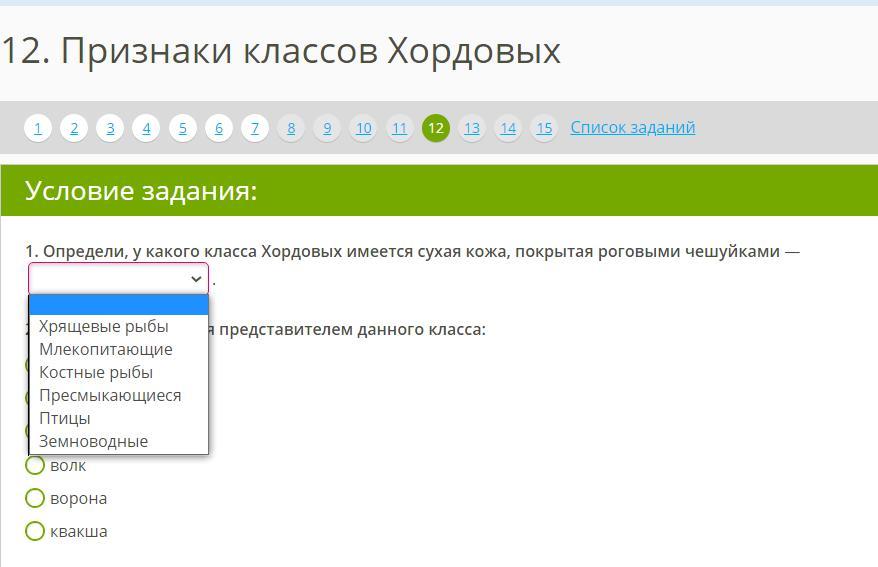Select task number 13 in pagination
This screenshot has height=567, width=878.
pos(472,128)
